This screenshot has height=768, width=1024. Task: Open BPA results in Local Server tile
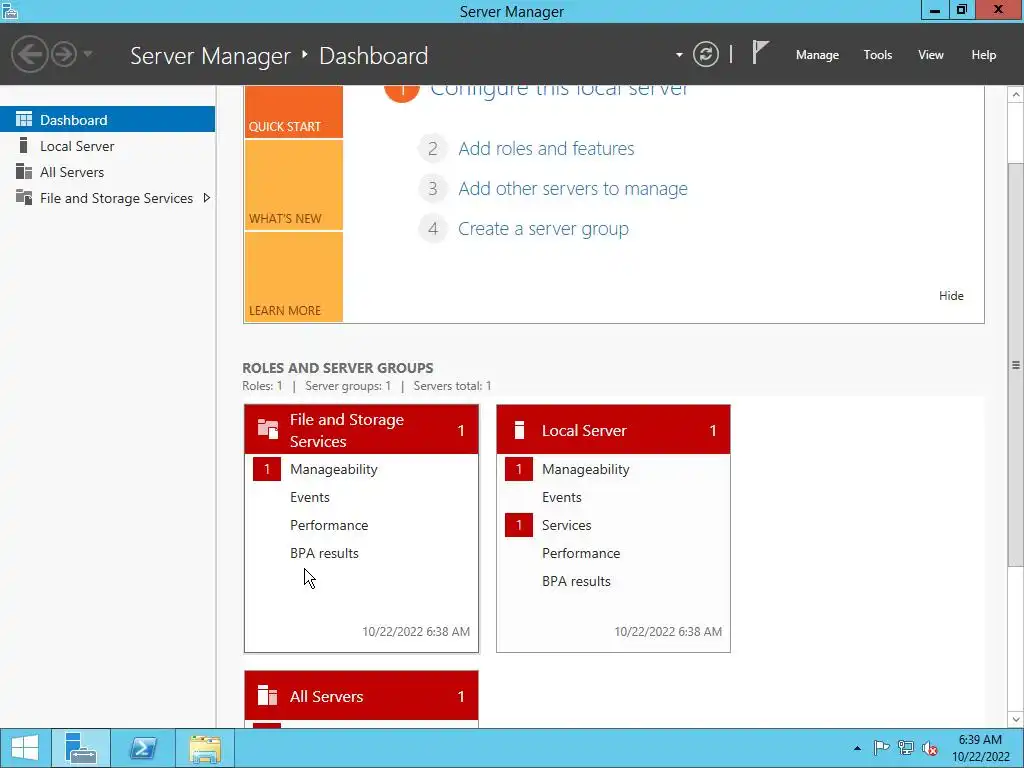pos(576,581)
